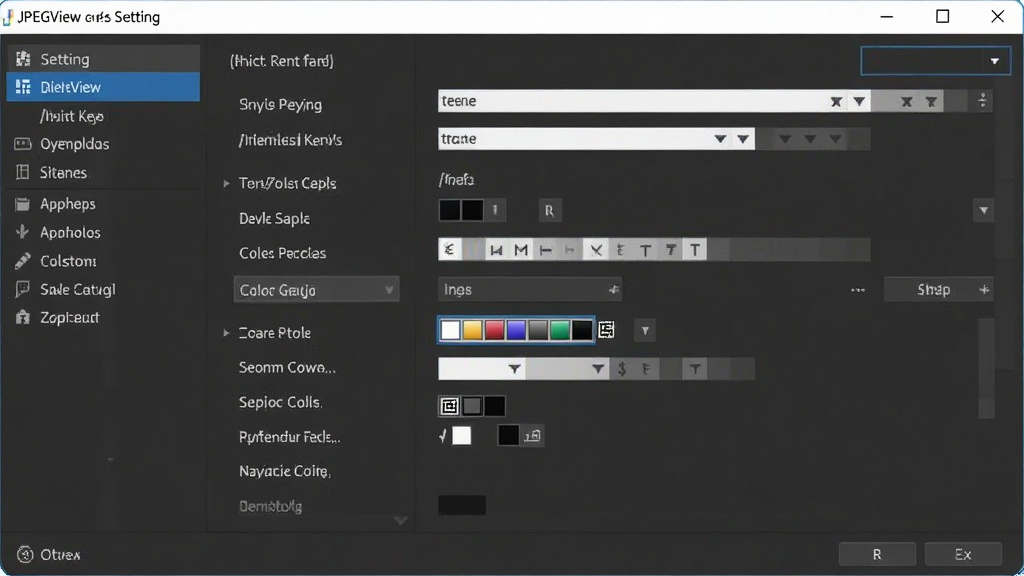Click the Snyle Peying label
This screenshot has width=1024, height=576.
[280, 104]
